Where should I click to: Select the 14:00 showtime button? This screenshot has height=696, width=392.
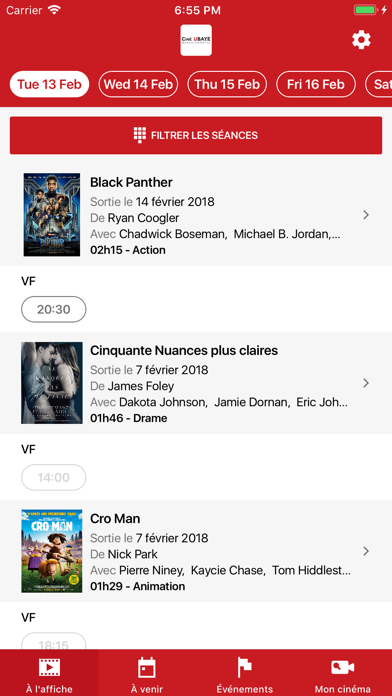point(54,478)
